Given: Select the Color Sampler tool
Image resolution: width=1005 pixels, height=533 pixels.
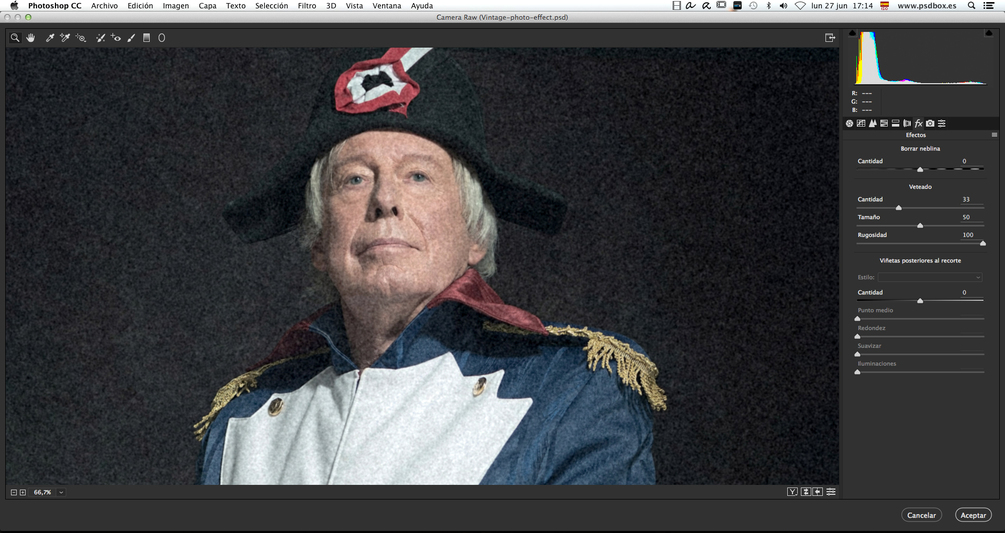Looking at the screenshot, I should [65, 38].
